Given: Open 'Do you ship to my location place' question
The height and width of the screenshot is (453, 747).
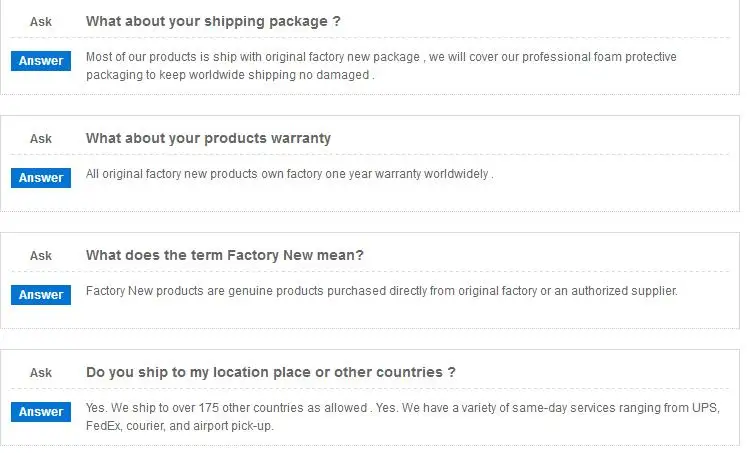Looking at the screenshot, I should tap(270, 372).
